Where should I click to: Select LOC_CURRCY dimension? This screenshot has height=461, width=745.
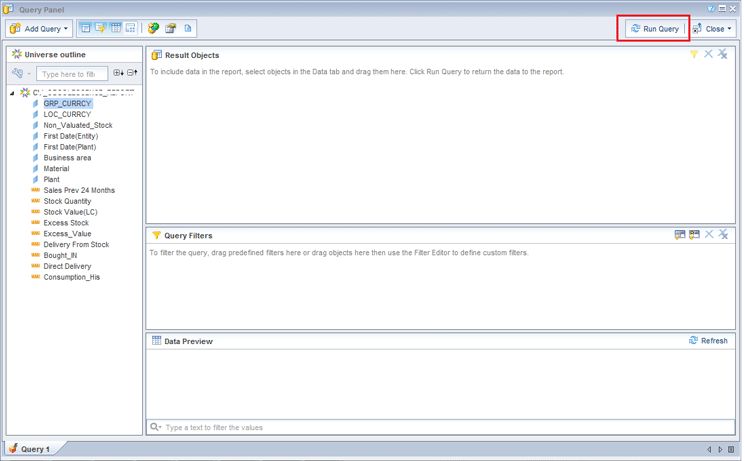(67, 114)
